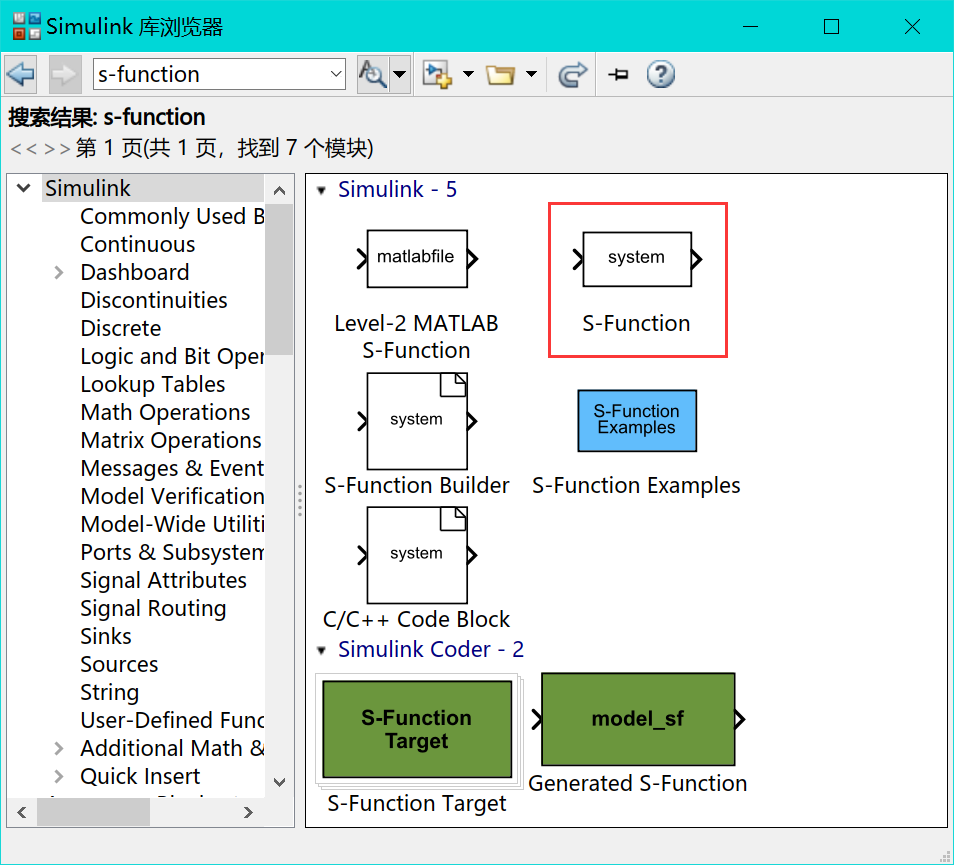Open the search history combo box arrow

(336, 74)
